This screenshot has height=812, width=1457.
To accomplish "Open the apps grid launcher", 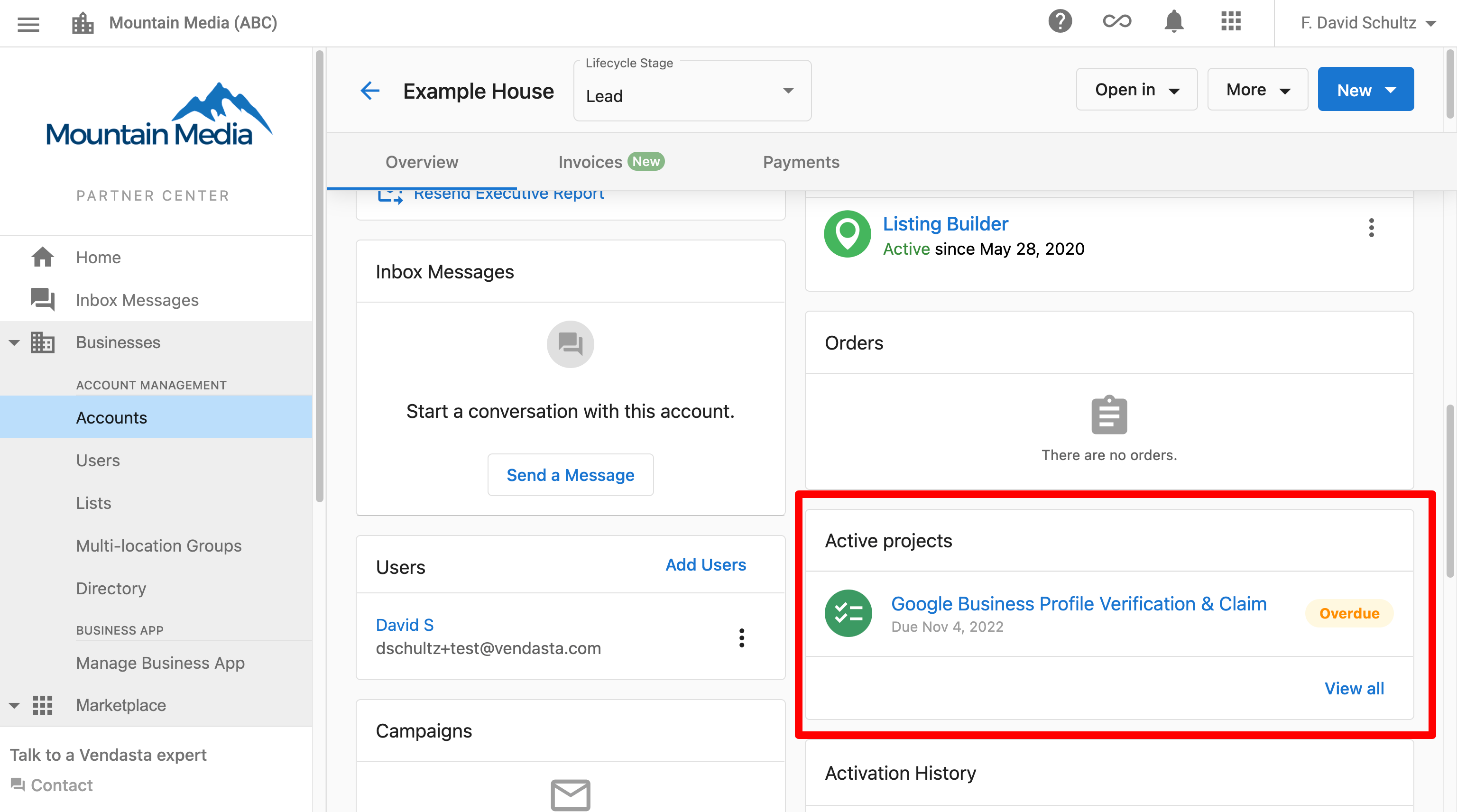I will 1231,22.
